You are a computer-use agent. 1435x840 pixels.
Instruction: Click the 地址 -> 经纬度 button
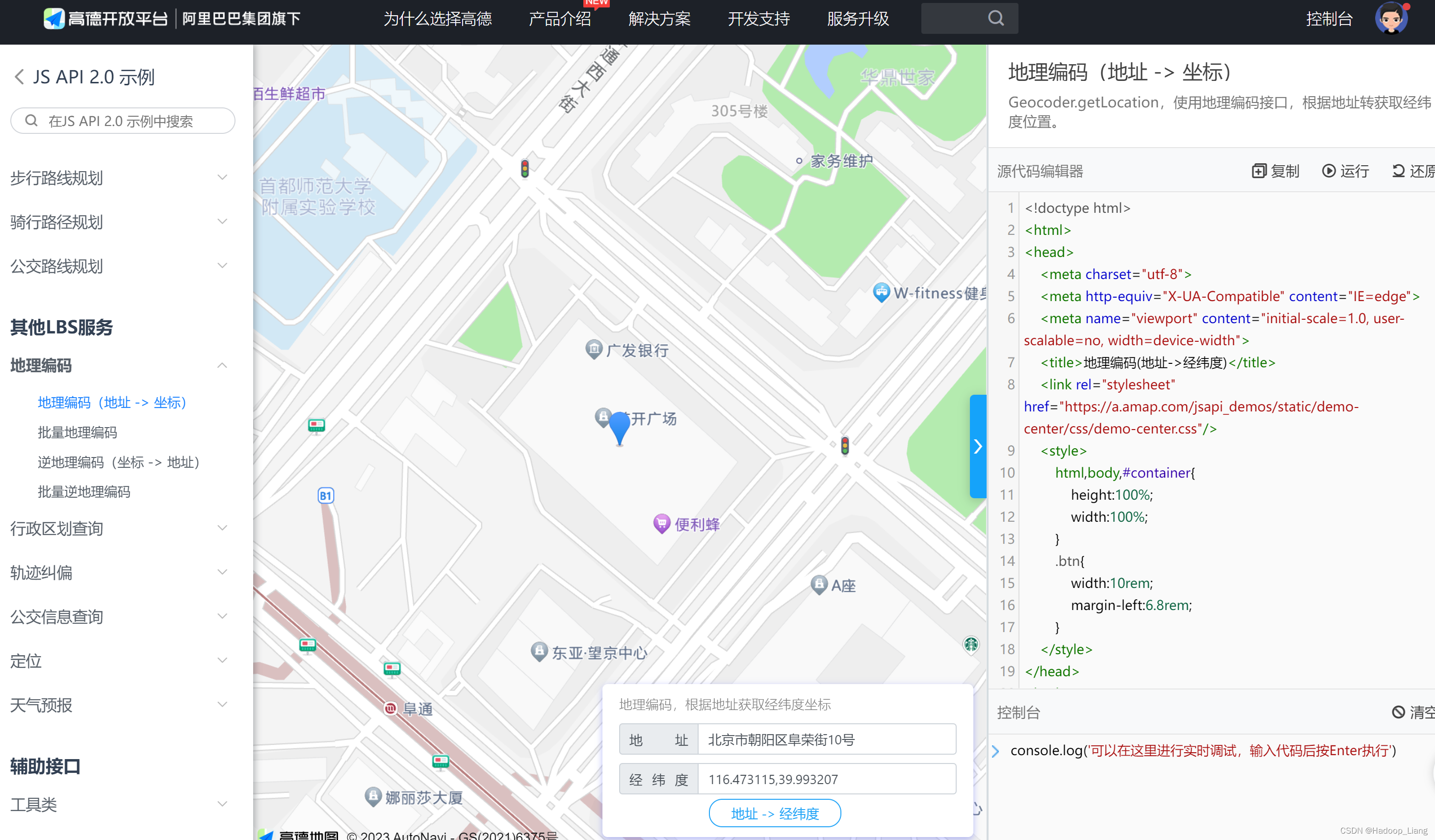point(775,813)
